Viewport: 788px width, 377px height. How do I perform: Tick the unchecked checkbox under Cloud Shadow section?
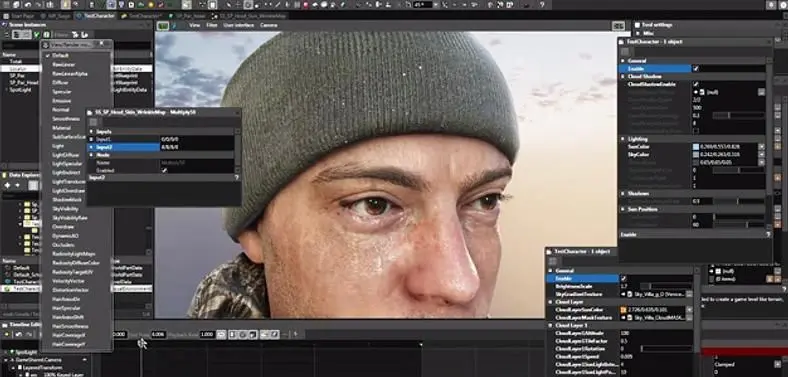pos(696,131)
